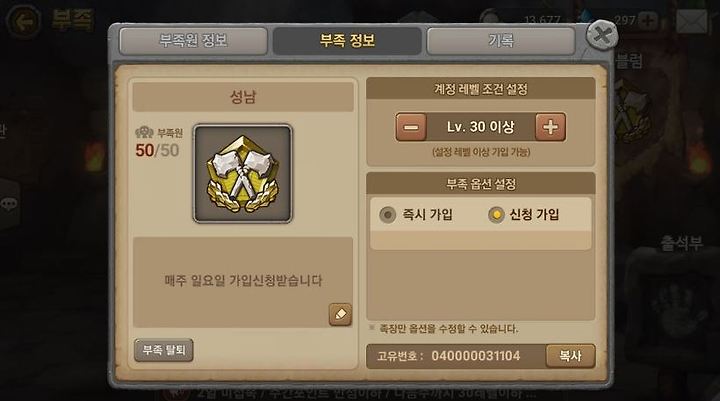The width and height of the screenshot is (720, 401).
Task: Click the pencil edit icon for tribe notice
Action: tap(340, 314)
